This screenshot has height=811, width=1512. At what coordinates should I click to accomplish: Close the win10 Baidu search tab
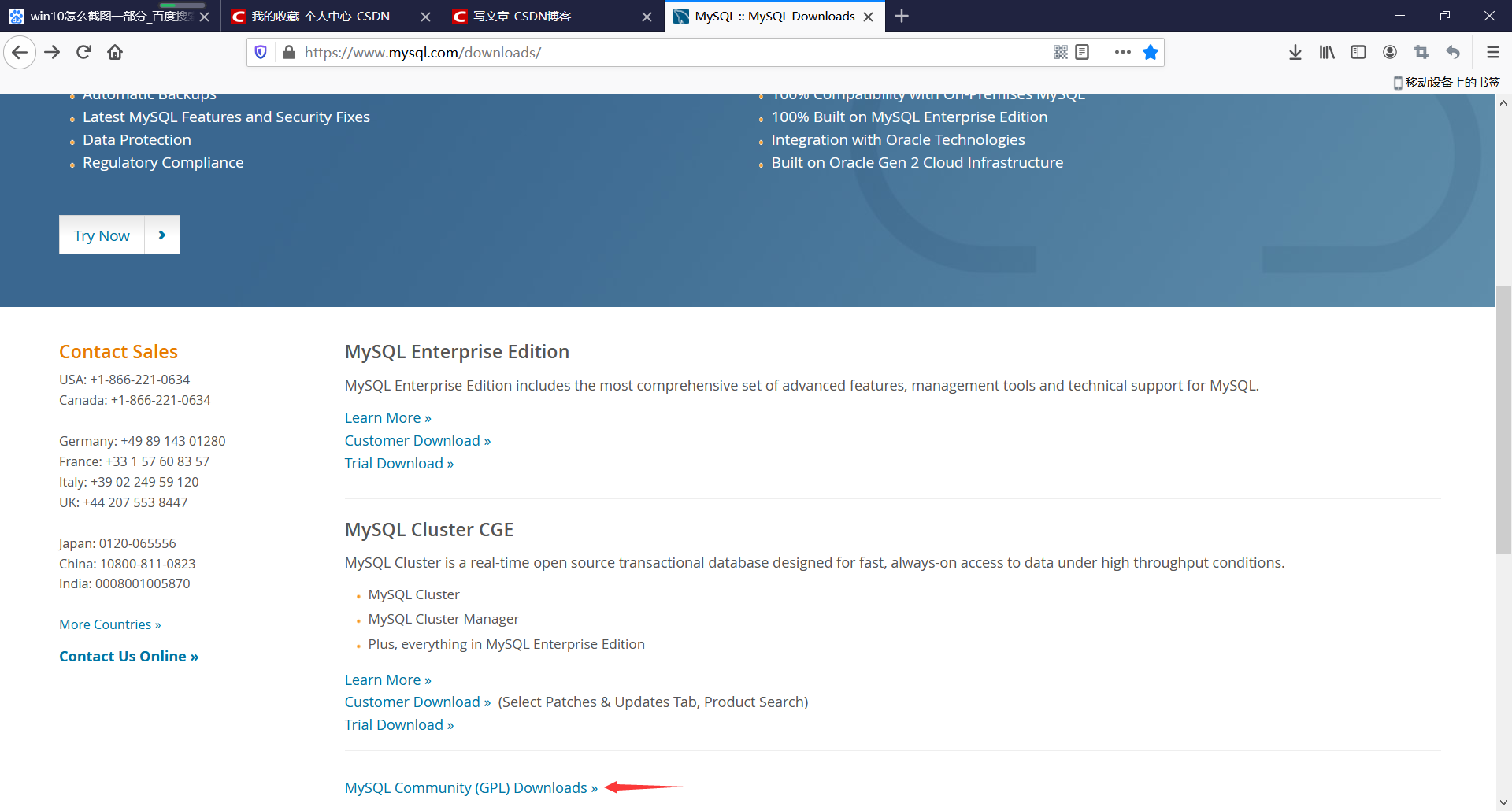tap(204, 17)
